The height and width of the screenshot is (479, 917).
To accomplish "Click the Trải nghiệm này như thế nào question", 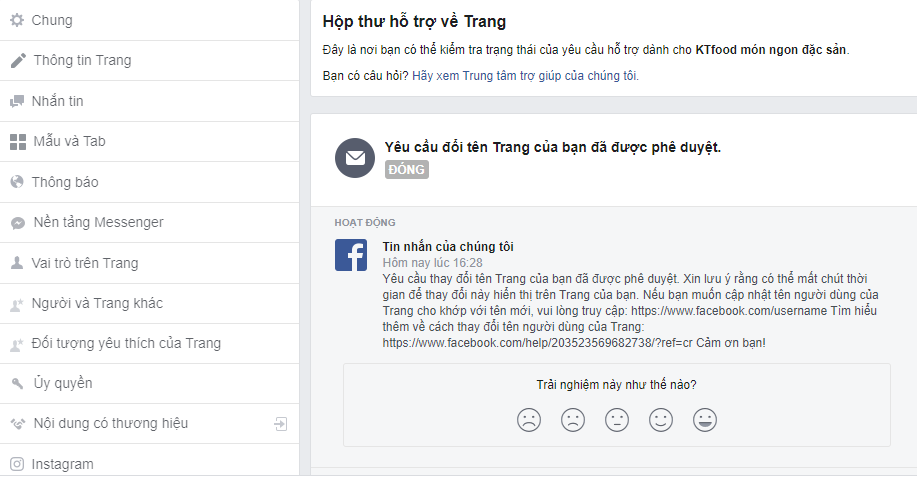I will [616, 385].
